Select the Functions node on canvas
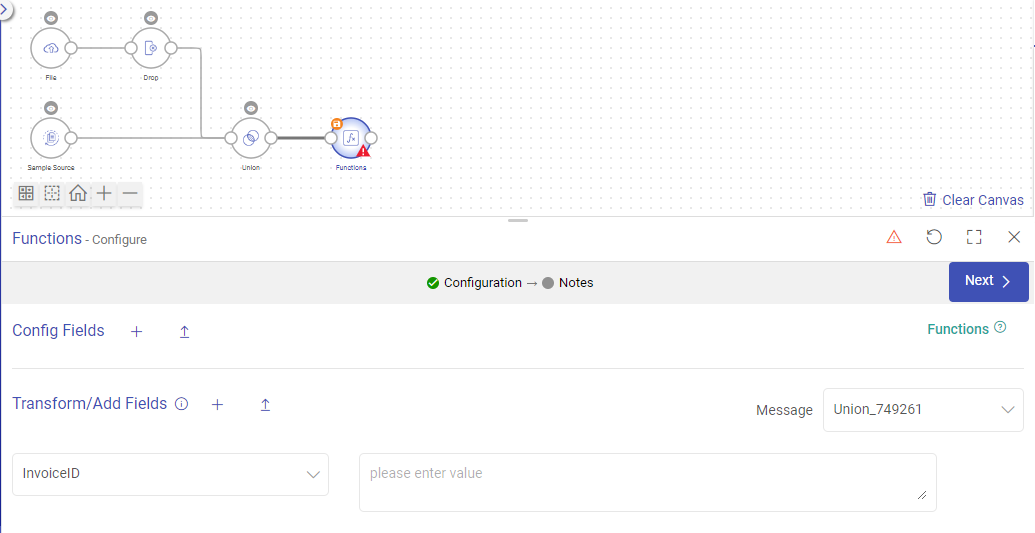This screenshot has width=1035, height=533. (350, 138)
